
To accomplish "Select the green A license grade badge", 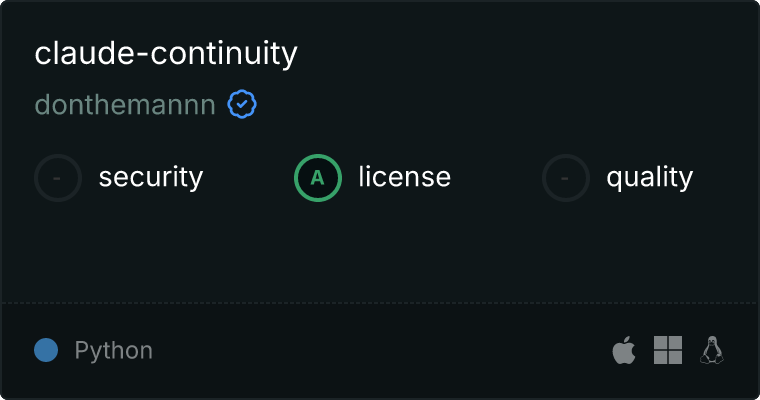I will tap(318, 178).
